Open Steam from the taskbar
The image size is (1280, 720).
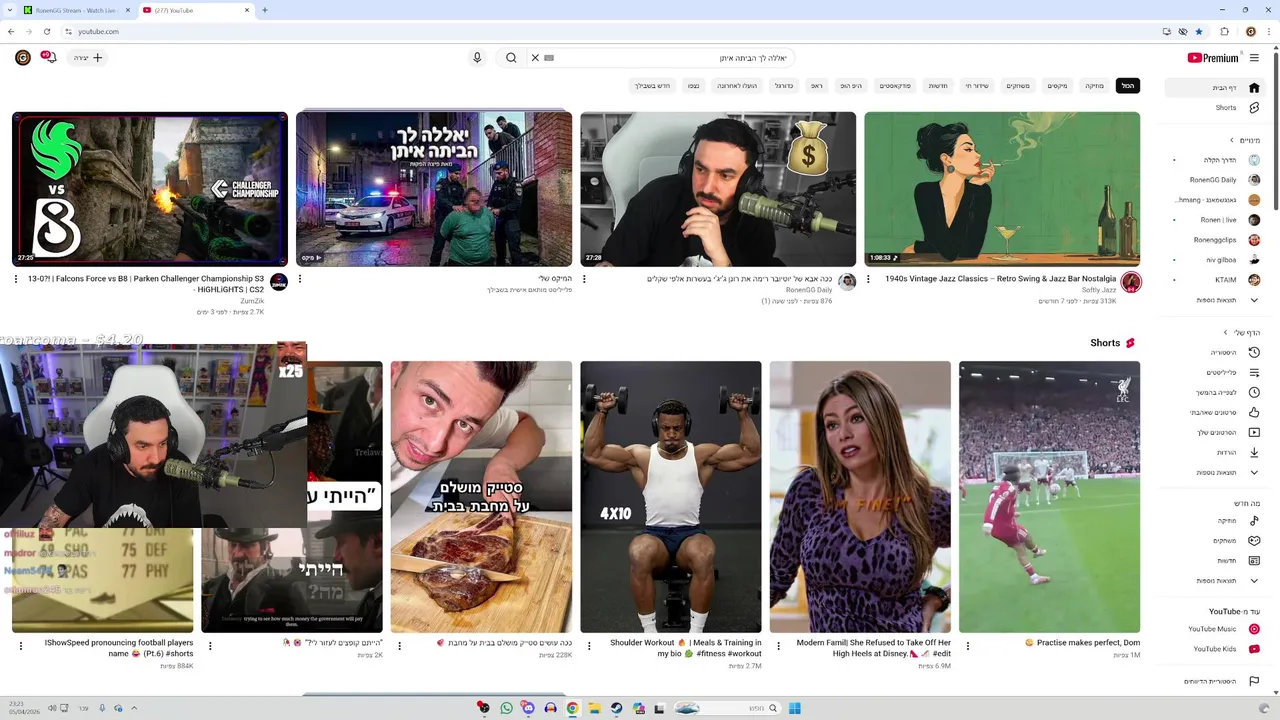(616, 708)
